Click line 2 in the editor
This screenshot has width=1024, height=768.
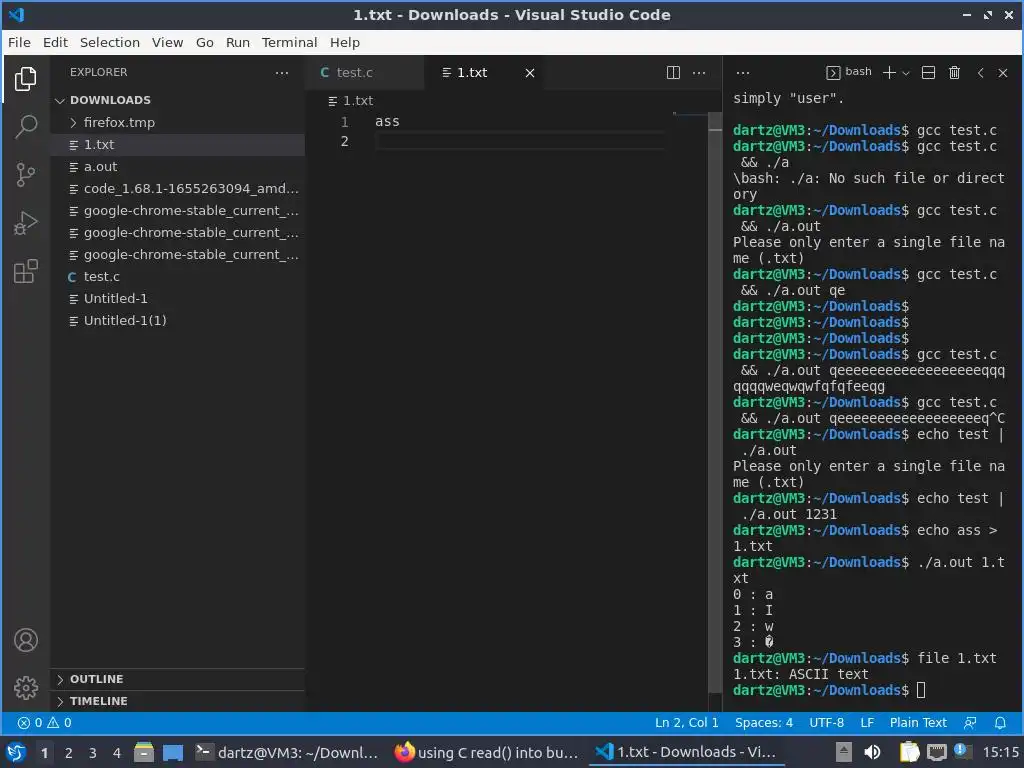click(520, 142)
